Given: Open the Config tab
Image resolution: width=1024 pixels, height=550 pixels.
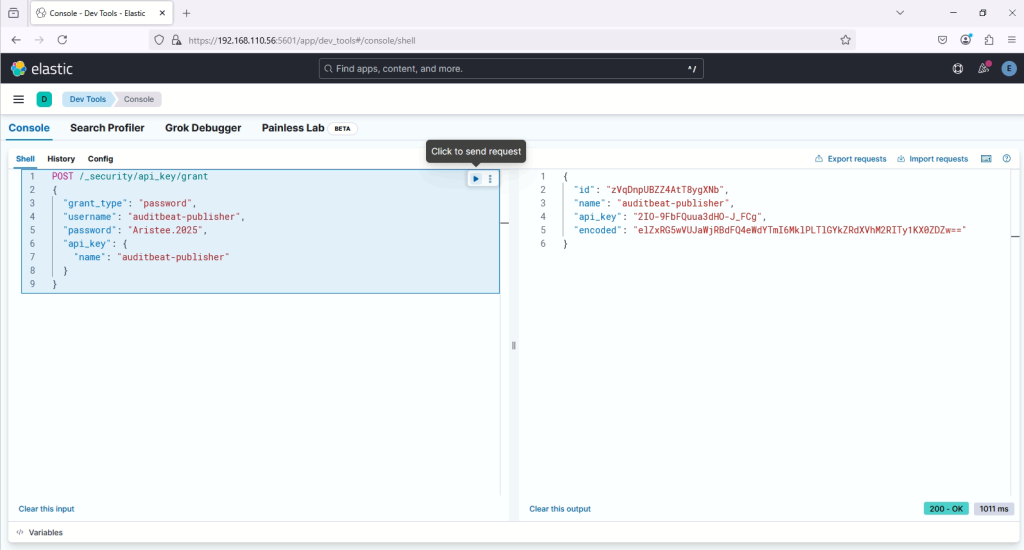Looking at the screenshot, I should coord(100,159).
